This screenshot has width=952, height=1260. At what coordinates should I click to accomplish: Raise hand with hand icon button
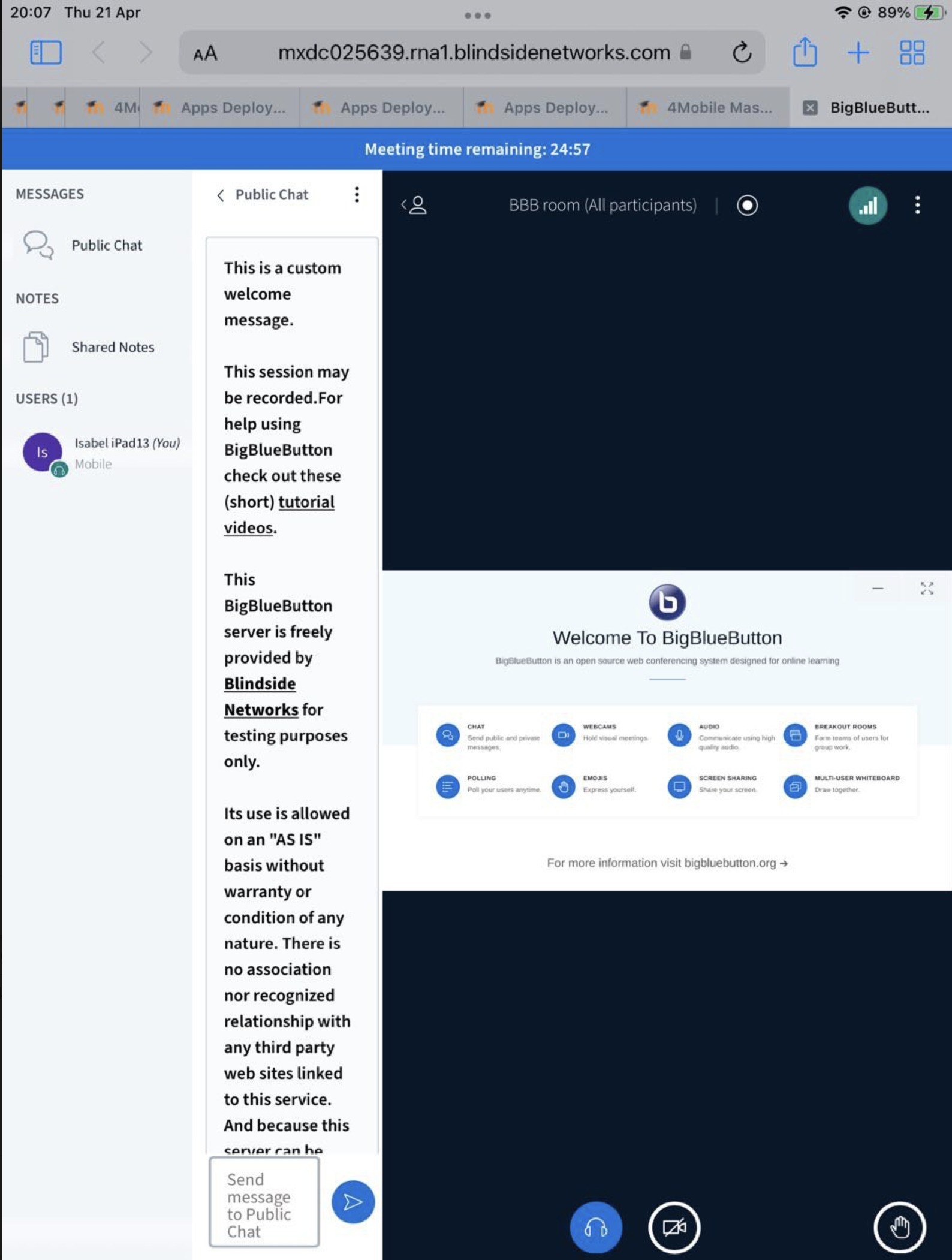click(899, 1228)
